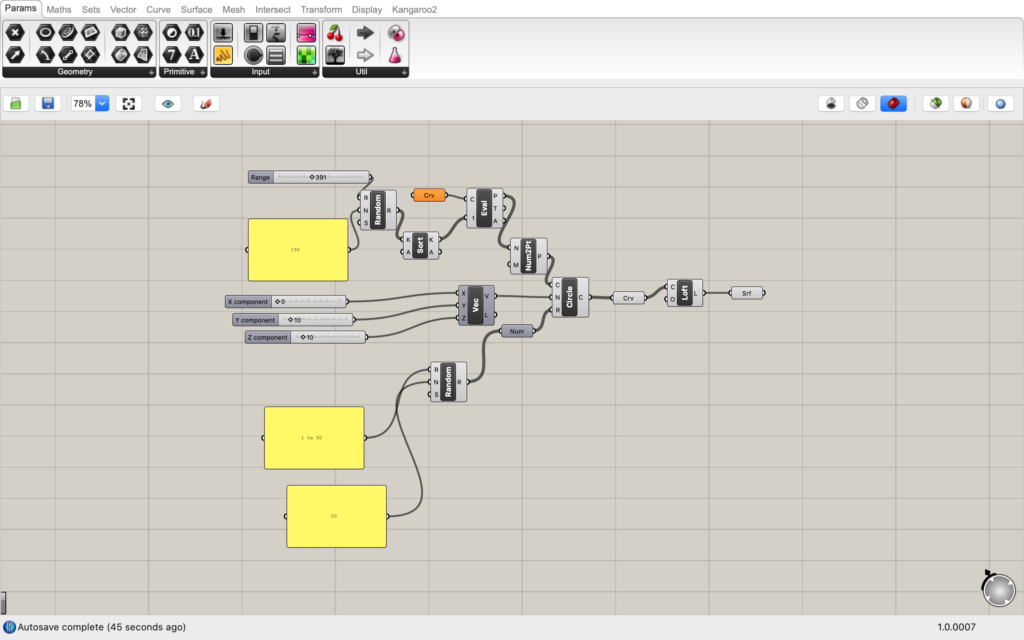Add the 0.1 Number primitive parameter
This screenshot has width=1024, height=640.
coord(194,33)
